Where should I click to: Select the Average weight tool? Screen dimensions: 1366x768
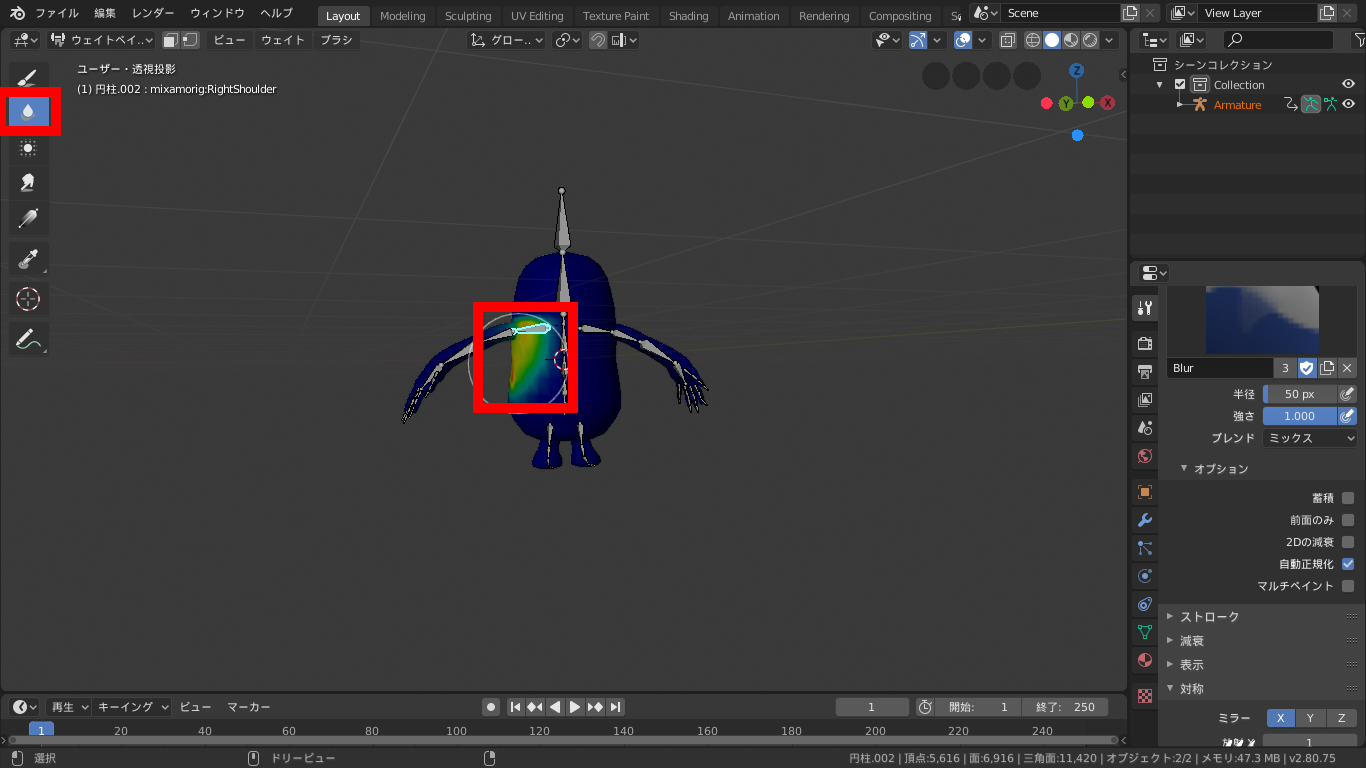pos(29,147)
